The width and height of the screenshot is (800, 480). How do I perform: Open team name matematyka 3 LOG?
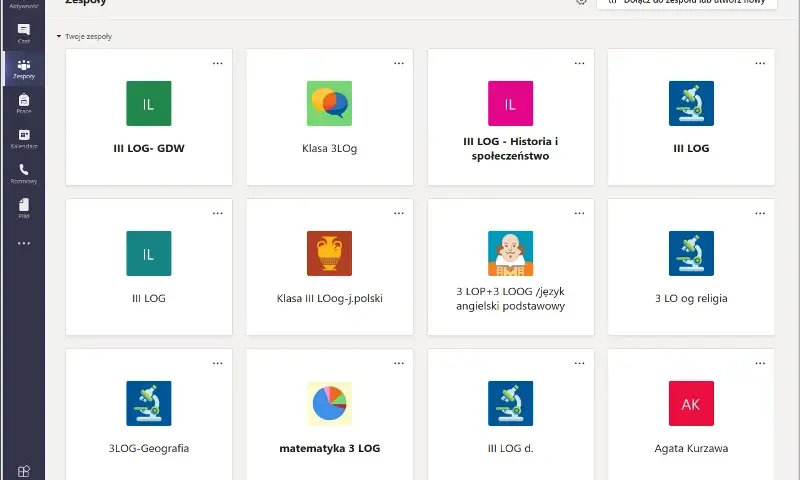point(330,448)
